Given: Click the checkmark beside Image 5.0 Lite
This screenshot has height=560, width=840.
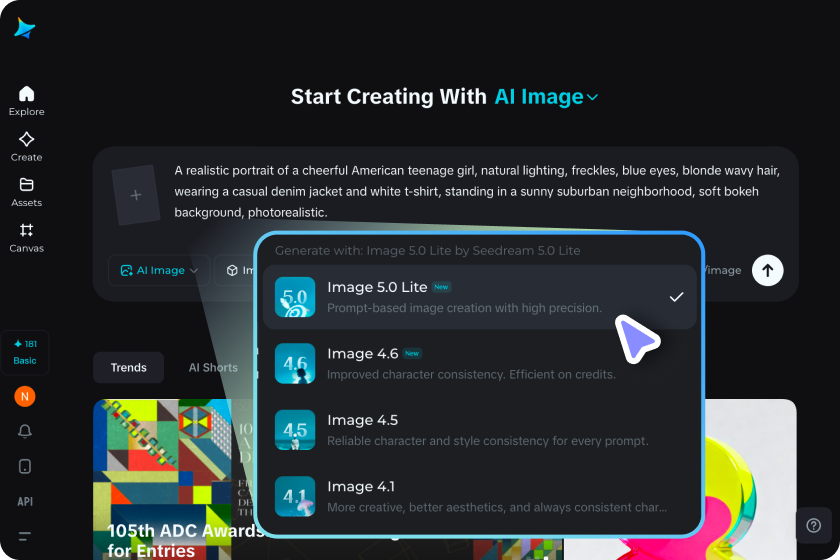Looking at the screenshot, I should 677,297.
